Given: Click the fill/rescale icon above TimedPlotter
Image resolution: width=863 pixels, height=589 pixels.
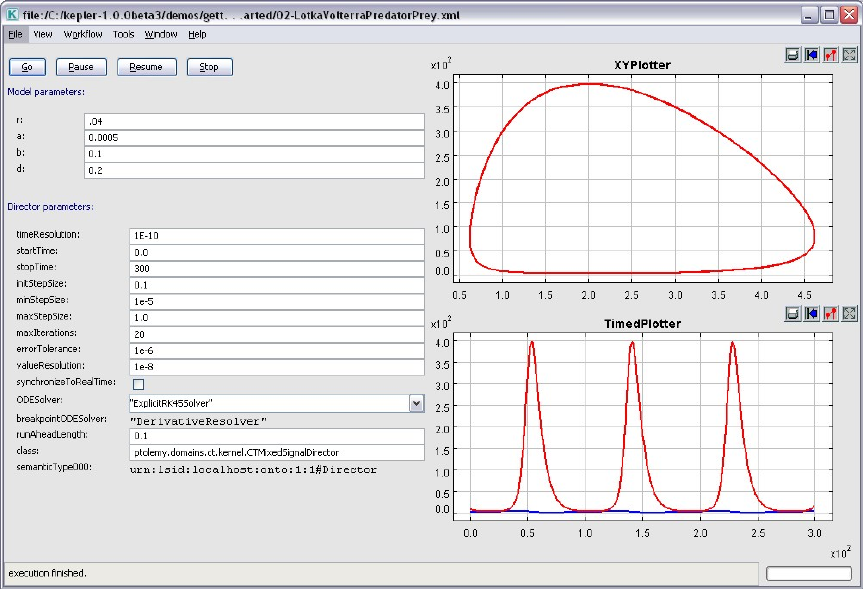Looking at the screenshot, I should (849, 314).
